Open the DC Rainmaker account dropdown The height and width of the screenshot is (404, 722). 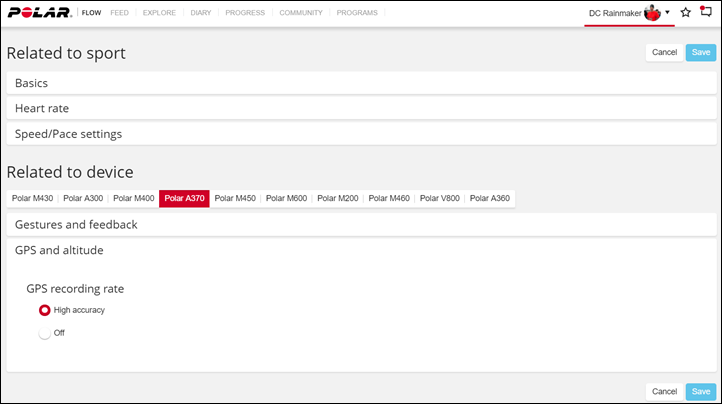(667, 13)
